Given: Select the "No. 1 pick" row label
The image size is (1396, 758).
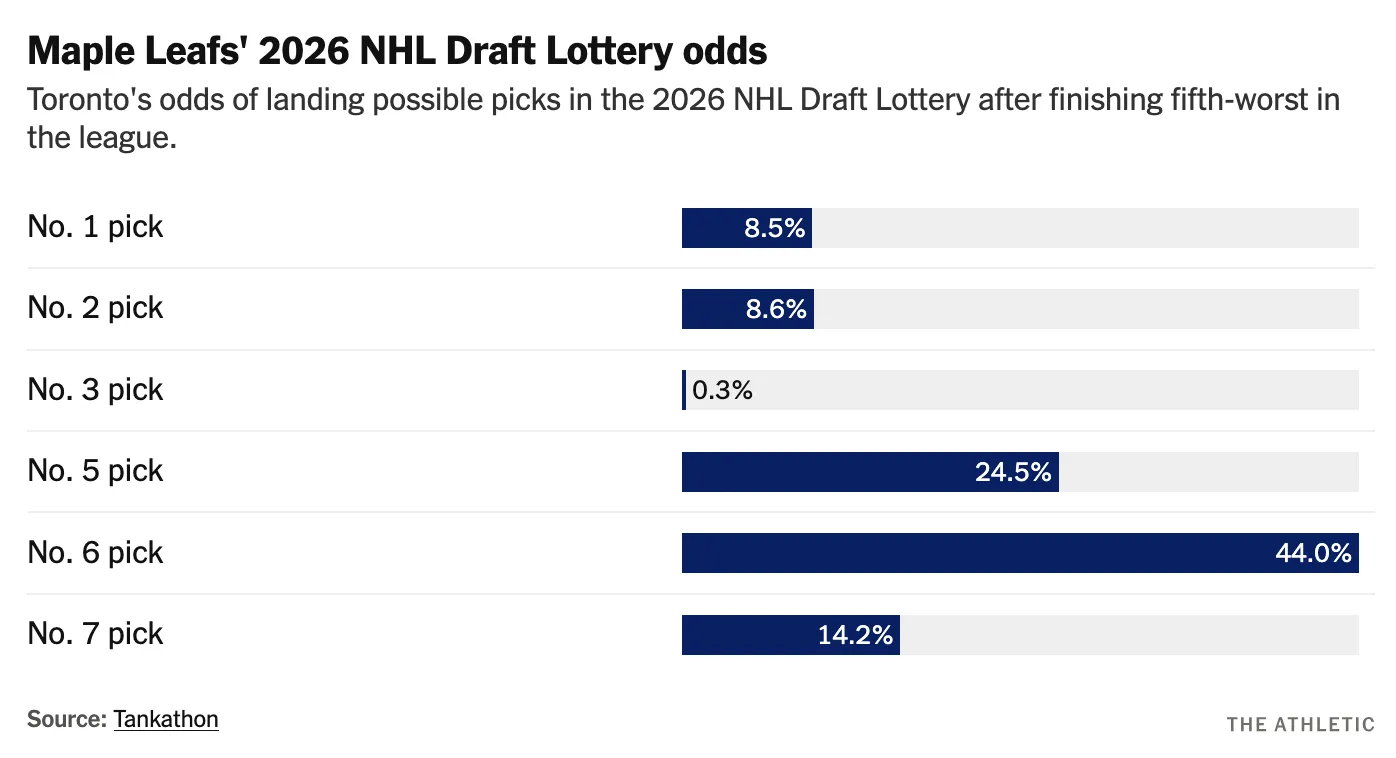Looking at the screenshot, I should (95, 227).
